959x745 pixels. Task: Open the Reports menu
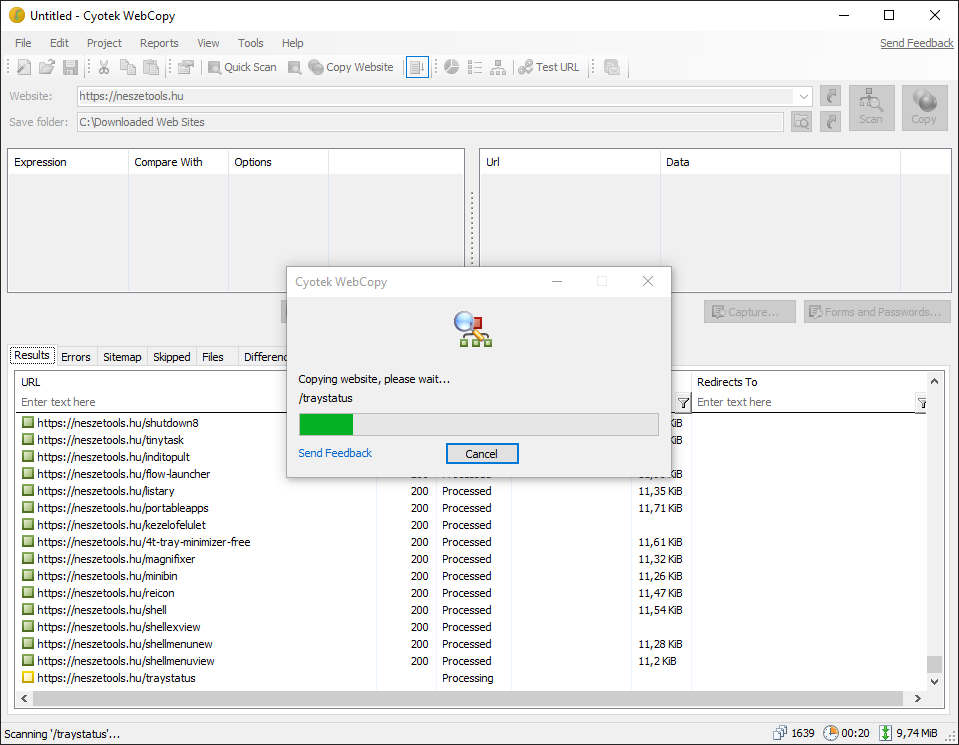click(x=159, y=43)
